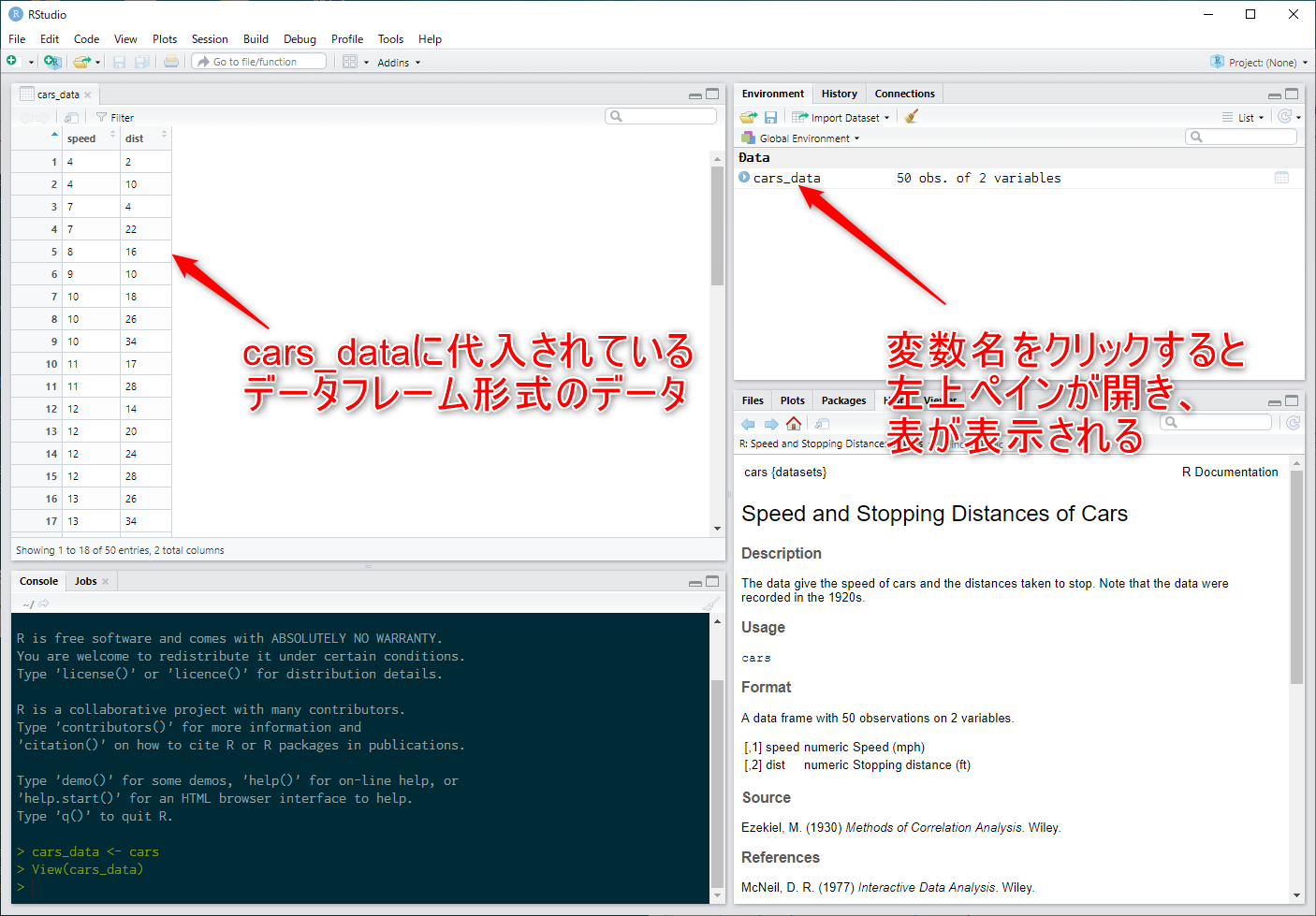The width and height of the screenshot is (1316, 916).
Task: Load a workspace in Environment pane
Action: coord(748,117)
